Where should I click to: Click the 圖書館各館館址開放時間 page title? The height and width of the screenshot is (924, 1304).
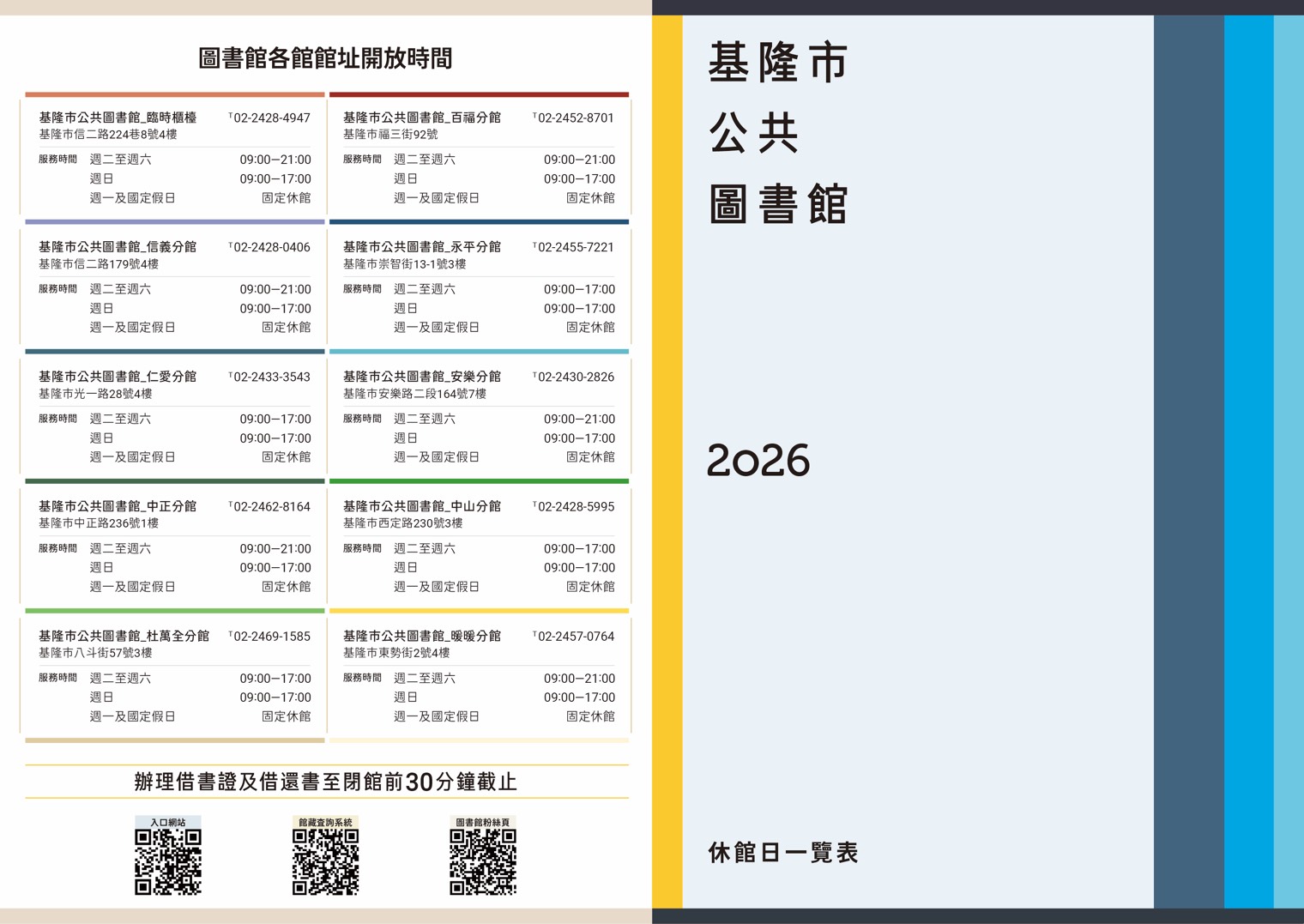coord(325,58)
